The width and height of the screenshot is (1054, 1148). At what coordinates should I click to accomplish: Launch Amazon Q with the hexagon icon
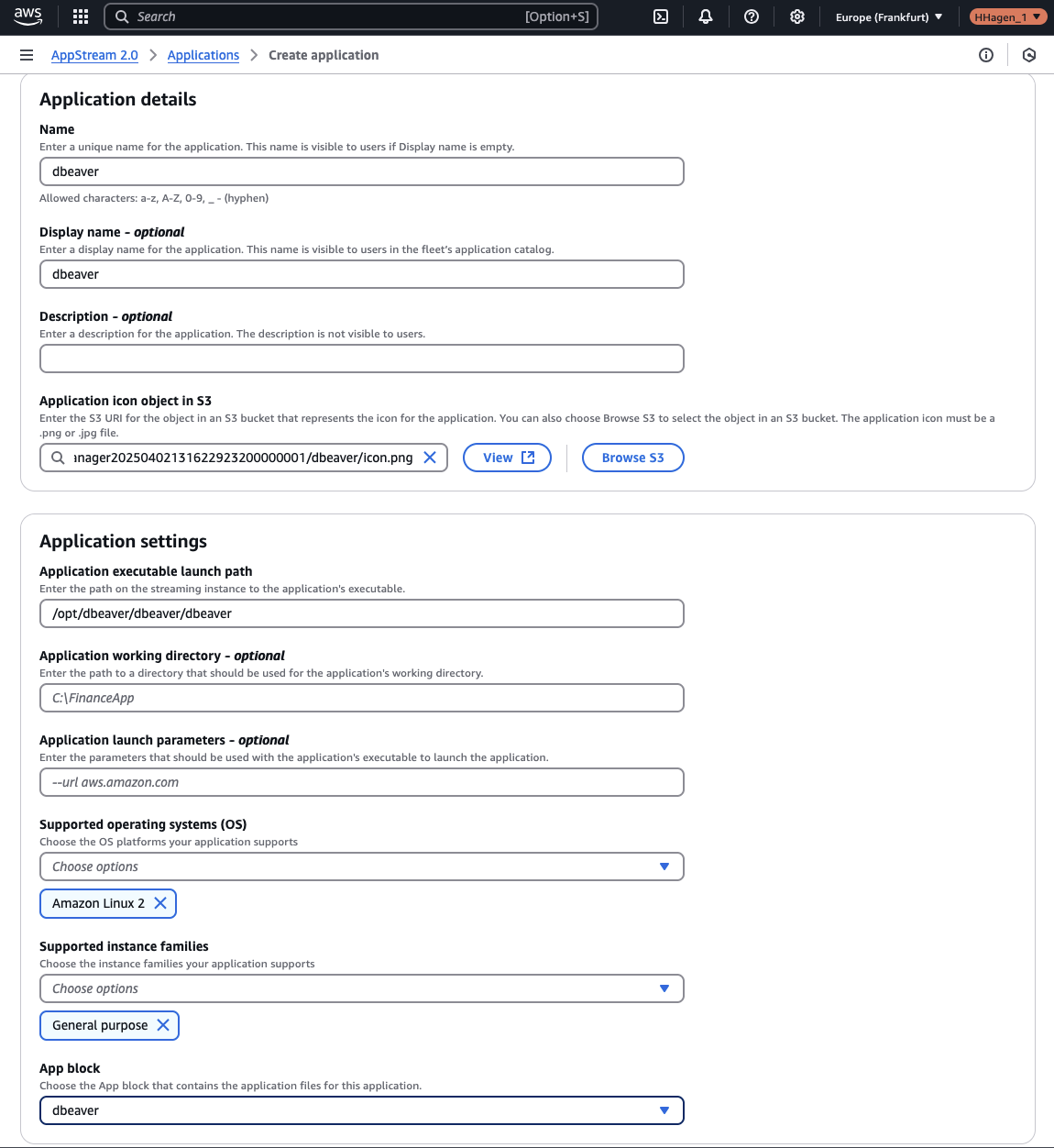point(1028,55)
